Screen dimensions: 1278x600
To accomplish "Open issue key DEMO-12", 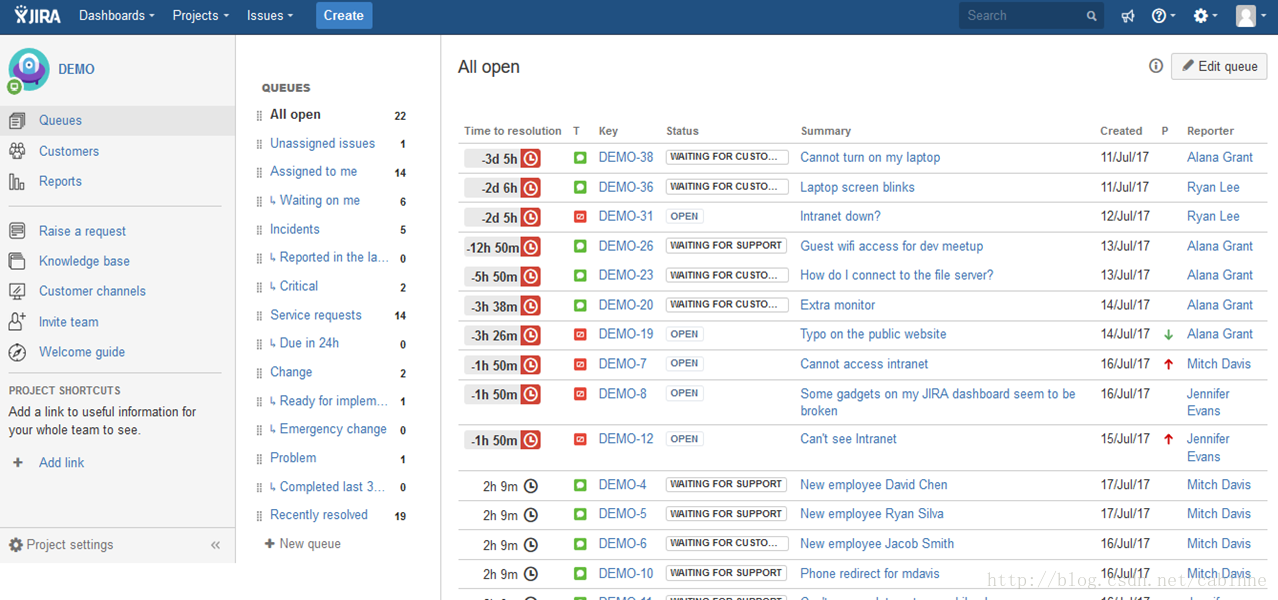I will (626, 439).
